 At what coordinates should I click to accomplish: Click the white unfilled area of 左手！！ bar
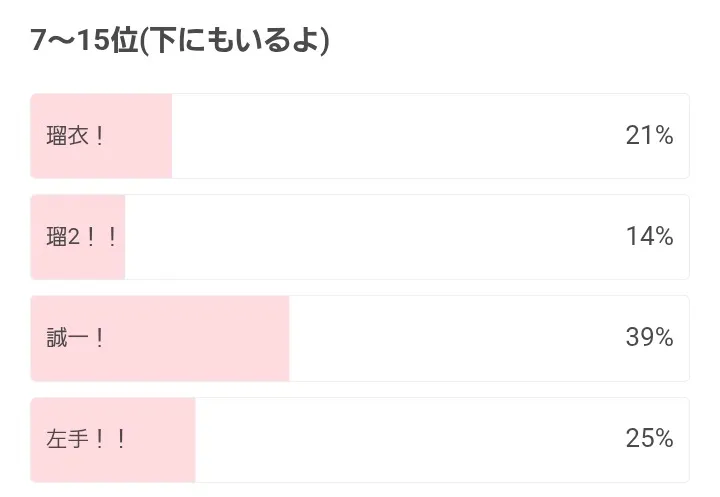coord(400,439)
